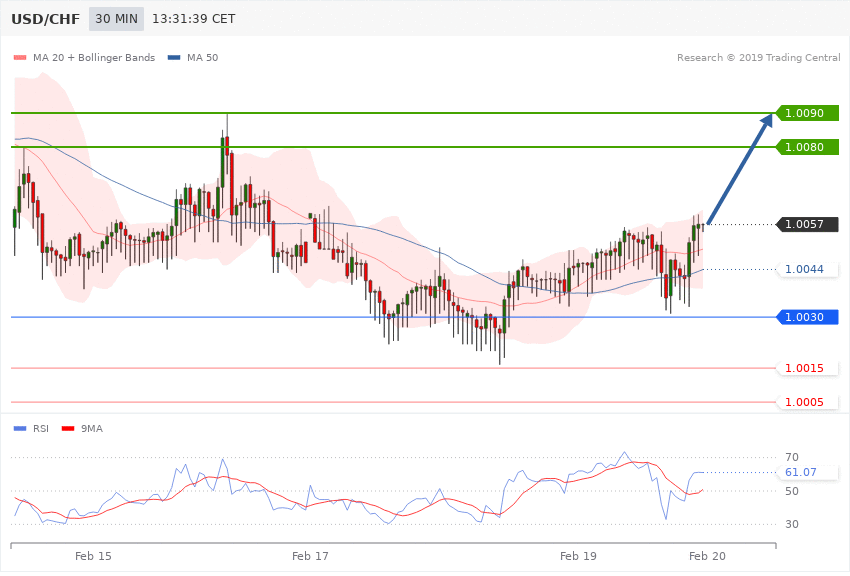The image size is (850, 576).
Task: Click the USD/CHF pair title
Action: [x=46, y=19]
